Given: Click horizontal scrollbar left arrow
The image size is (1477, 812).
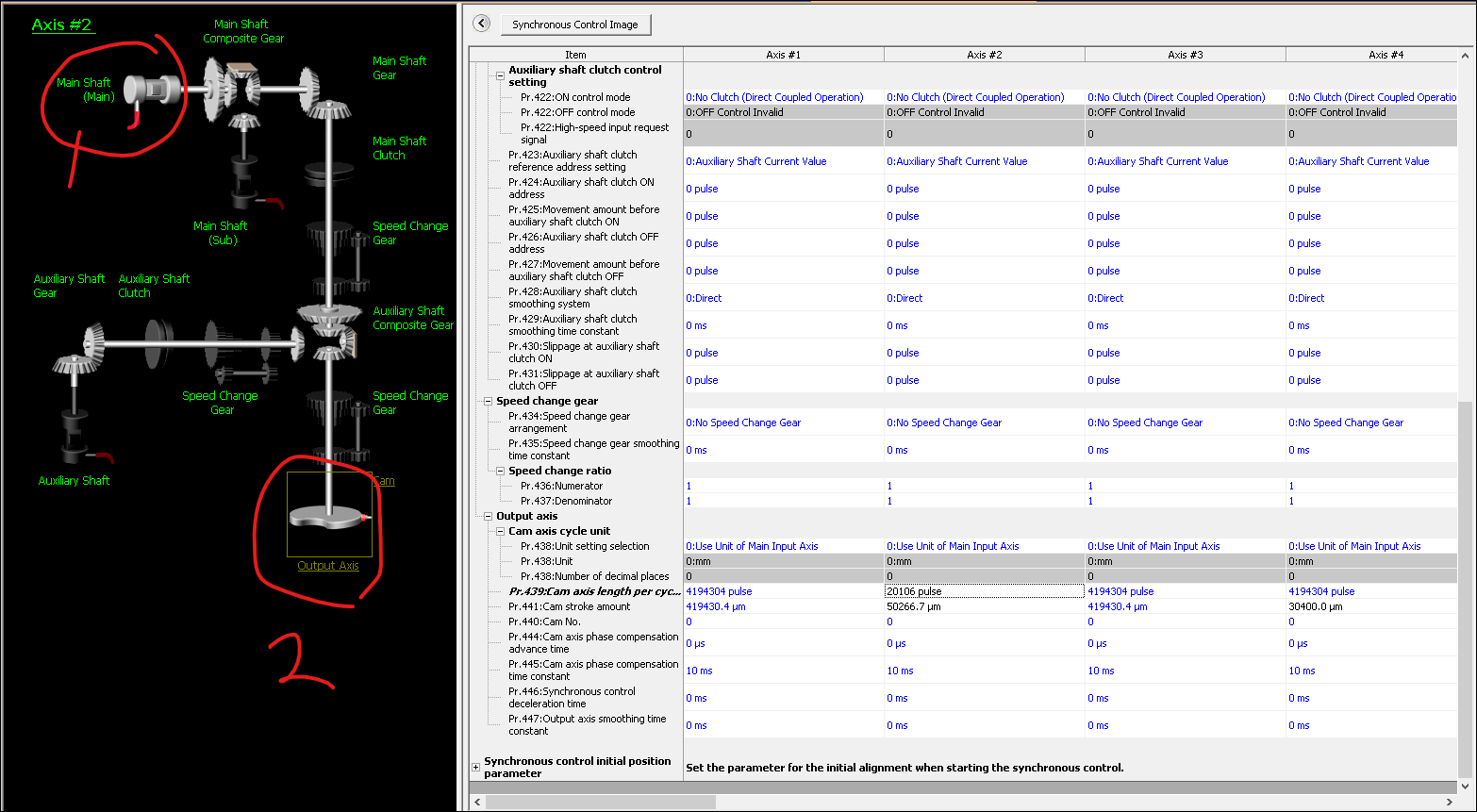Looking at the screenshot, I should [x=476, y=802].
